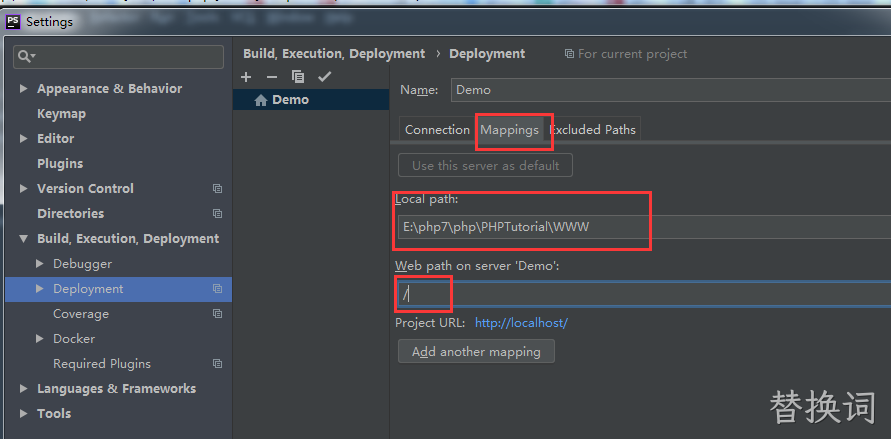Select the Demo server entry
Screen dimensions: 891x439
[x=311, y=100]
